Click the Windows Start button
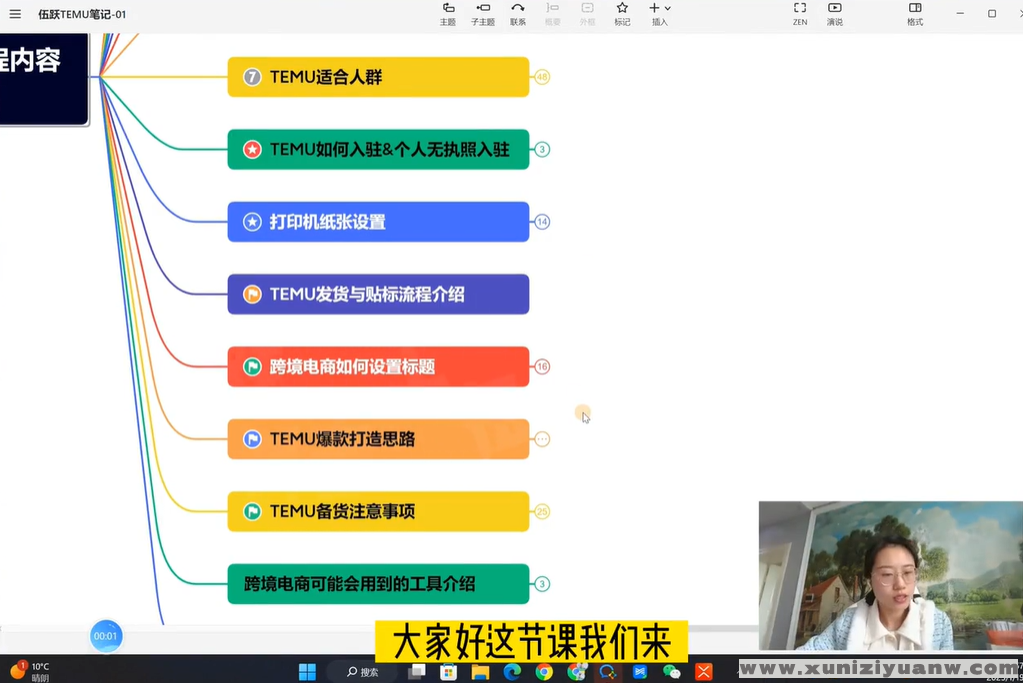 (306, 671)
